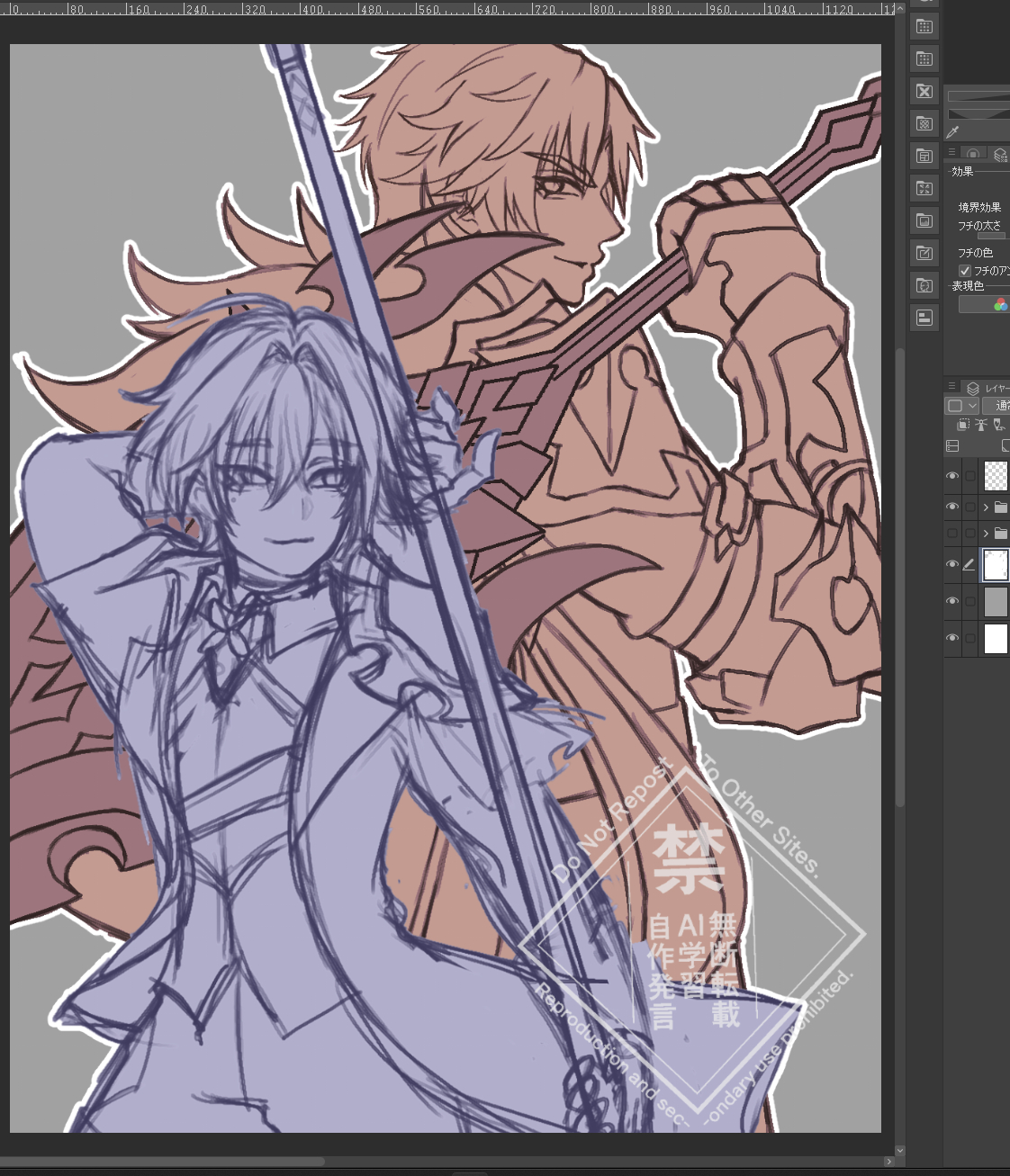
Task: Uncheck the フチのアンチエイリアス checkbox
Action: [965, 270]
